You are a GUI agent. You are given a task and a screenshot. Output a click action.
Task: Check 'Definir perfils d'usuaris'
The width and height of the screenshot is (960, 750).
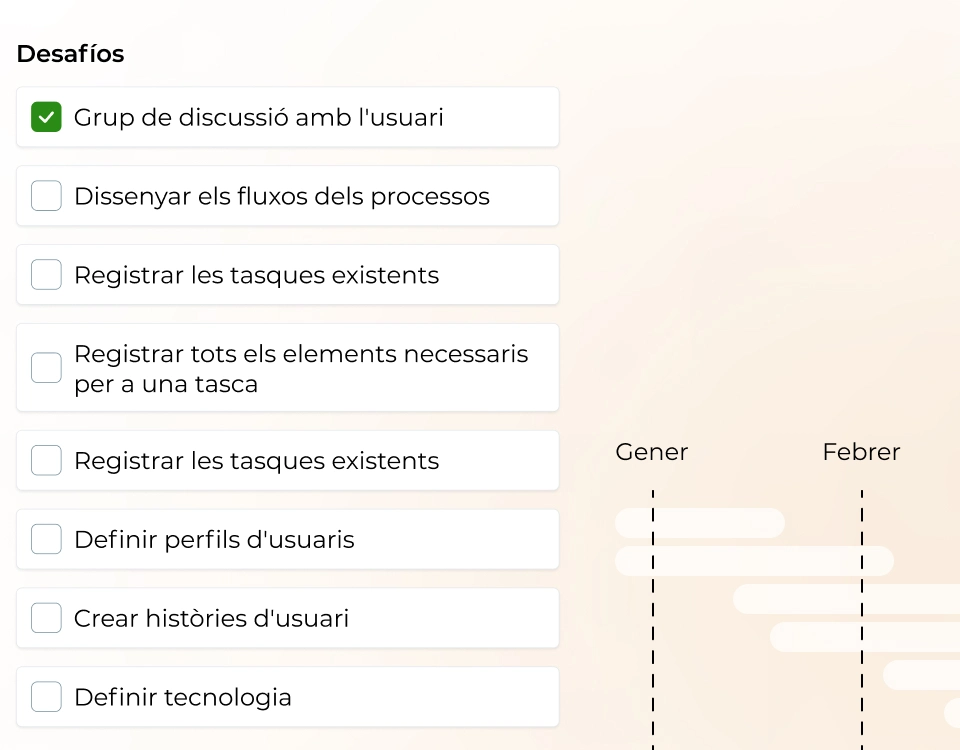point(46,539)
